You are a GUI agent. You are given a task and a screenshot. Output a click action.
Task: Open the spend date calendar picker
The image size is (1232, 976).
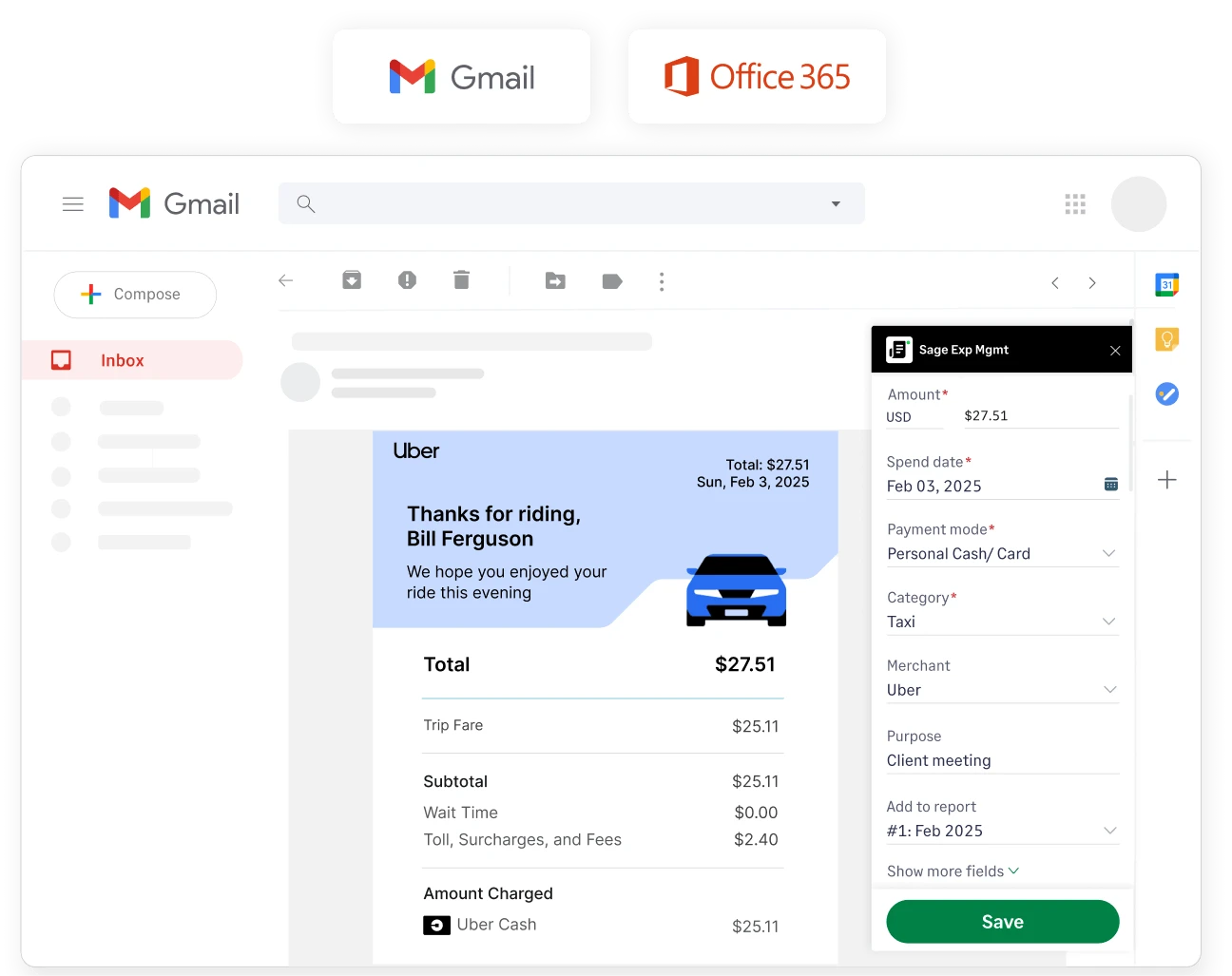tap(1110, 484)
